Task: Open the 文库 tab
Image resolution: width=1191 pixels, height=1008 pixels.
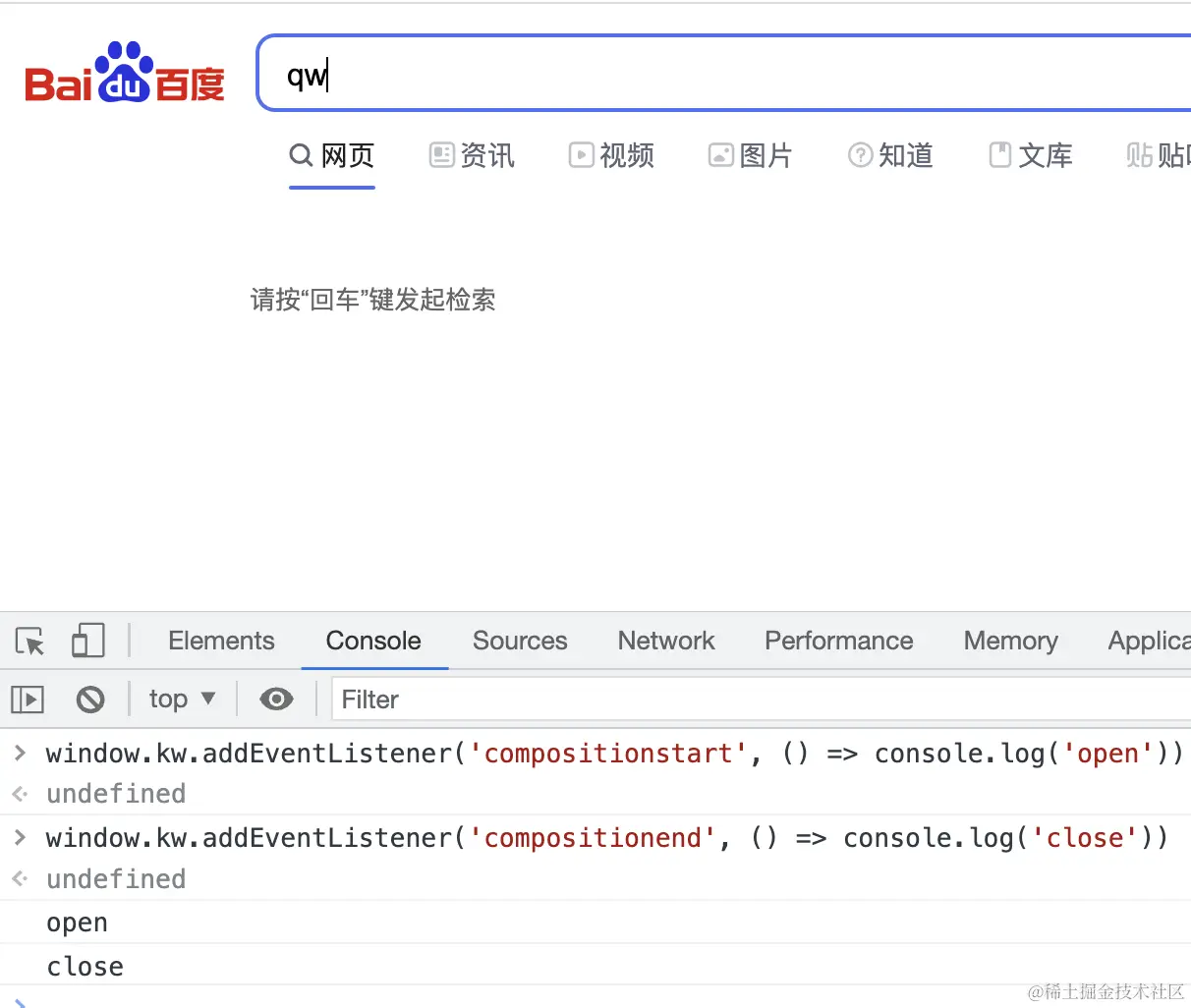Action: tap(1030, 155)
